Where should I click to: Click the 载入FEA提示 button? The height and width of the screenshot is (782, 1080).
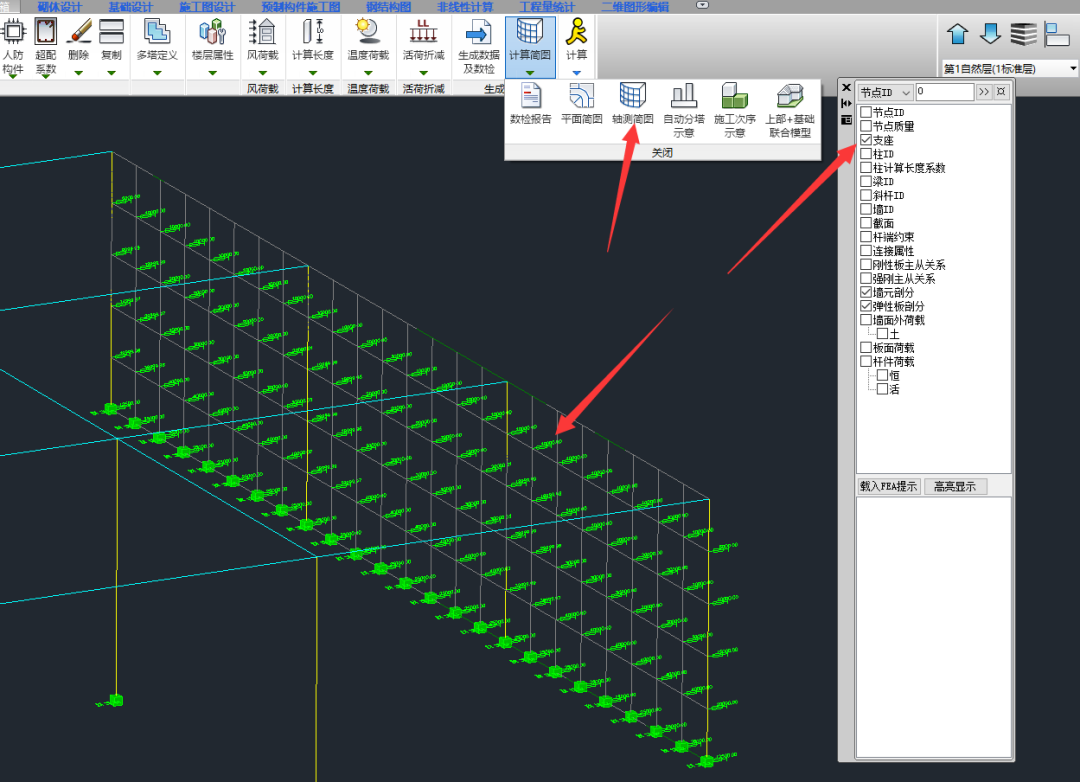pos(889,487)
